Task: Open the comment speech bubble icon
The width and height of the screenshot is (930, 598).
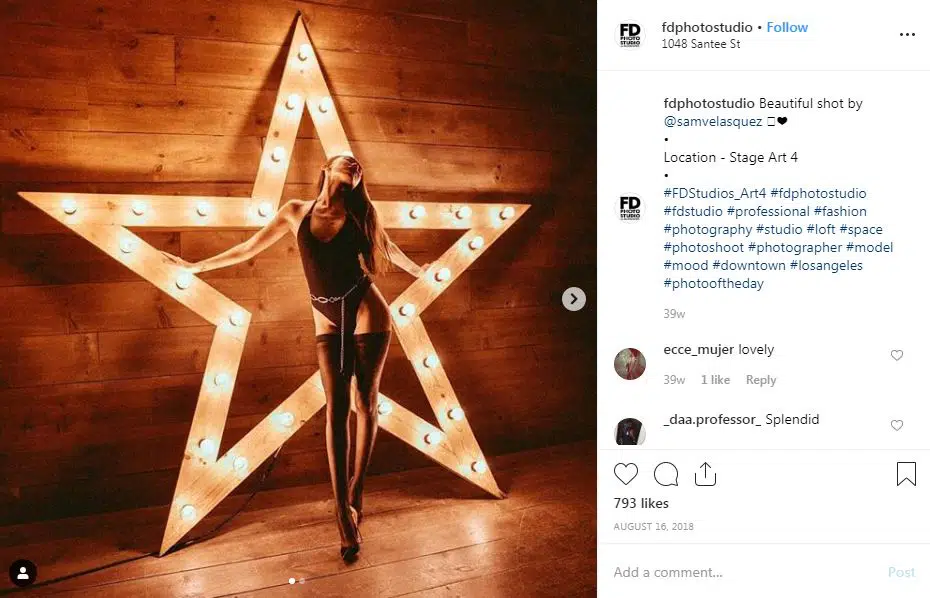Action: coord(666,474)
